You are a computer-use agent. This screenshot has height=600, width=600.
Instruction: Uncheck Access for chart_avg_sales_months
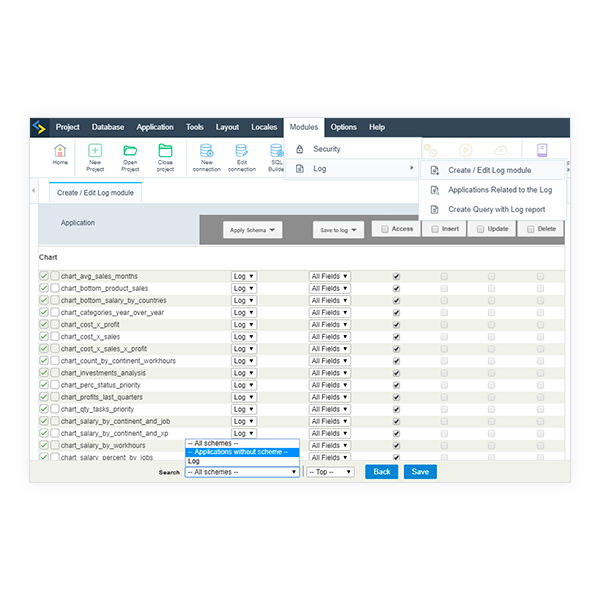(x=397, y=276)
